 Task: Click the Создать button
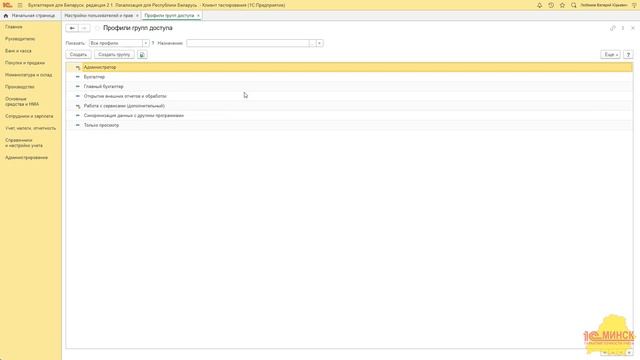point(78,55)
